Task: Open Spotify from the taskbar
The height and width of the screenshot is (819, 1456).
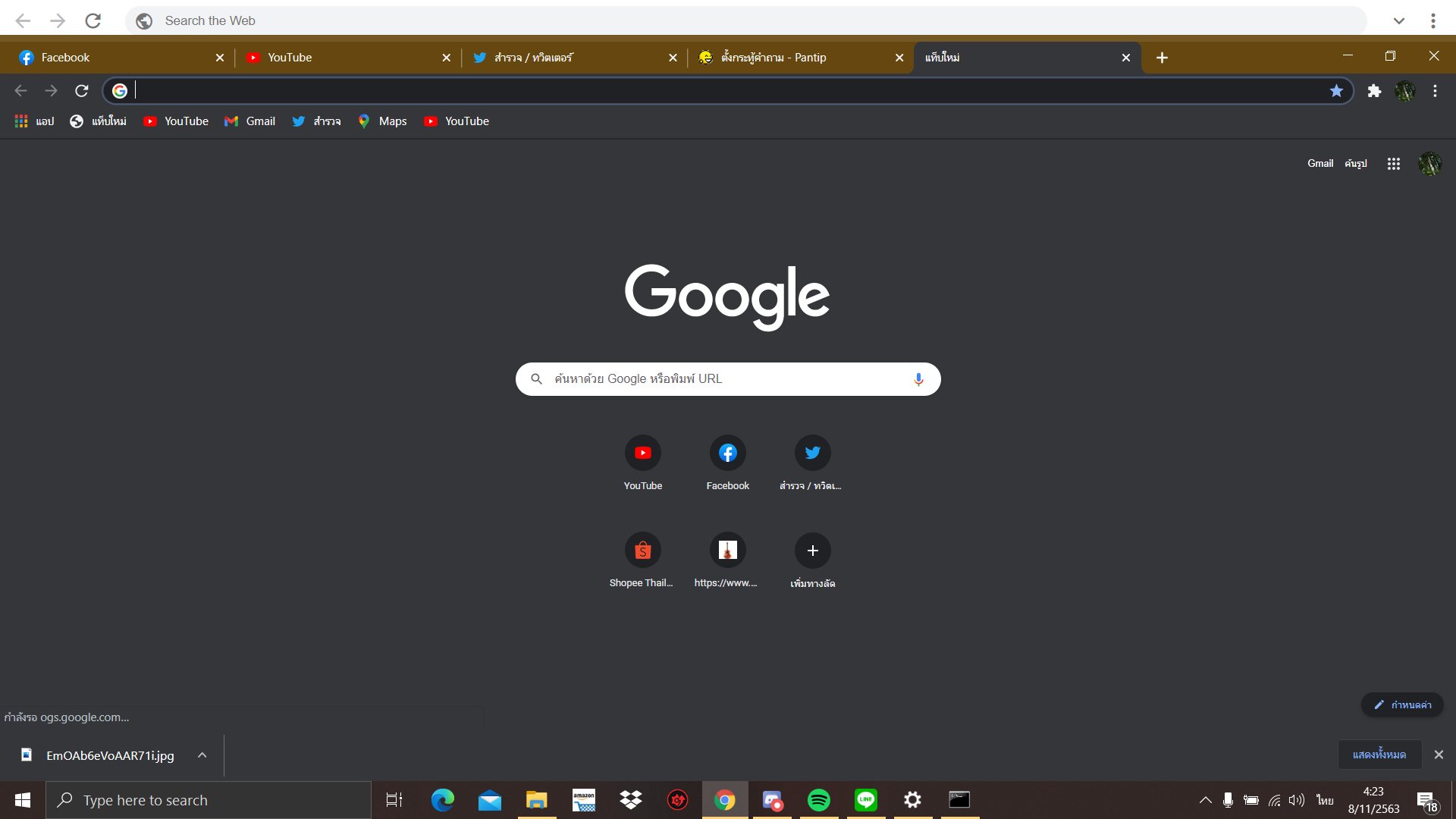Action: click(x=818, y=800)
